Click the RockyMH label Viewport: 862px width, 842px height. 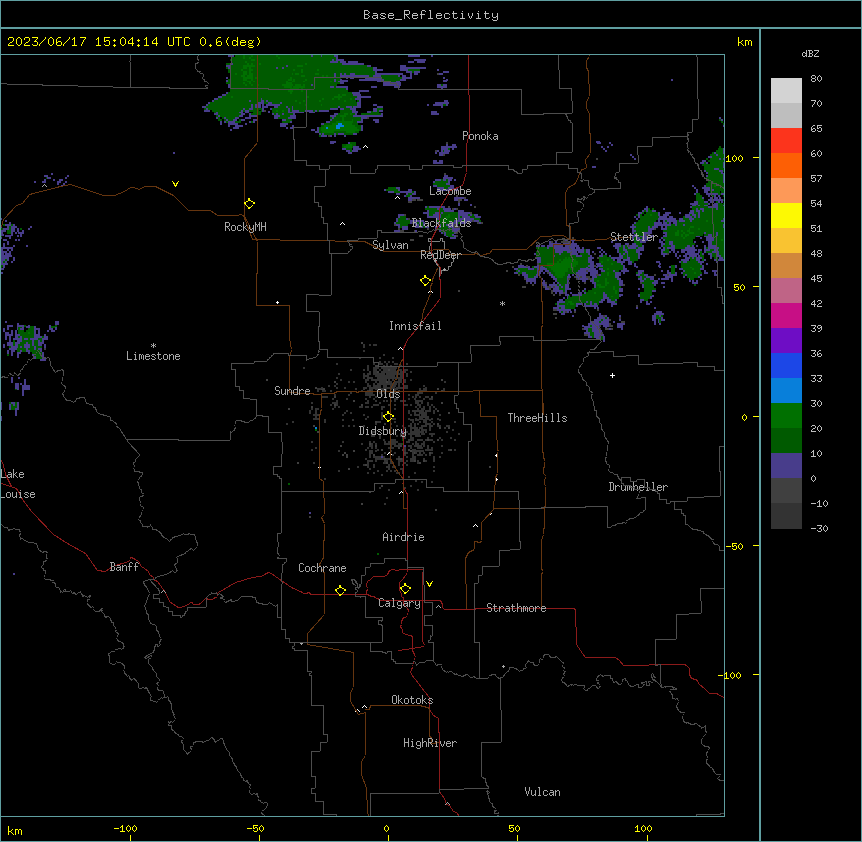pos(245,227)
